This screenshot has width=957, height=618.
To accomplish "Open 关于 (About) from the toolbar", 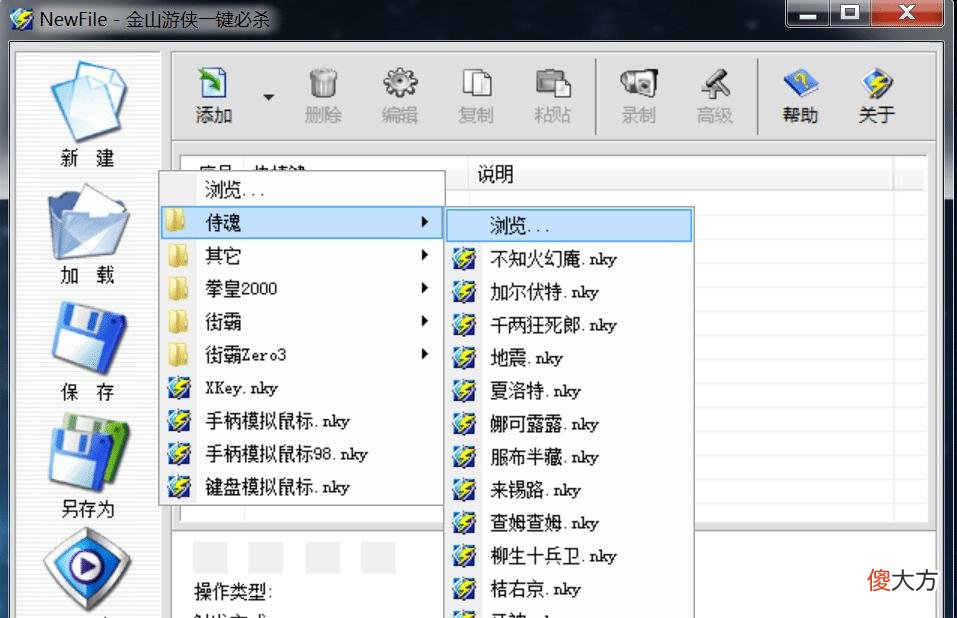I will click(x=877, y=96).
